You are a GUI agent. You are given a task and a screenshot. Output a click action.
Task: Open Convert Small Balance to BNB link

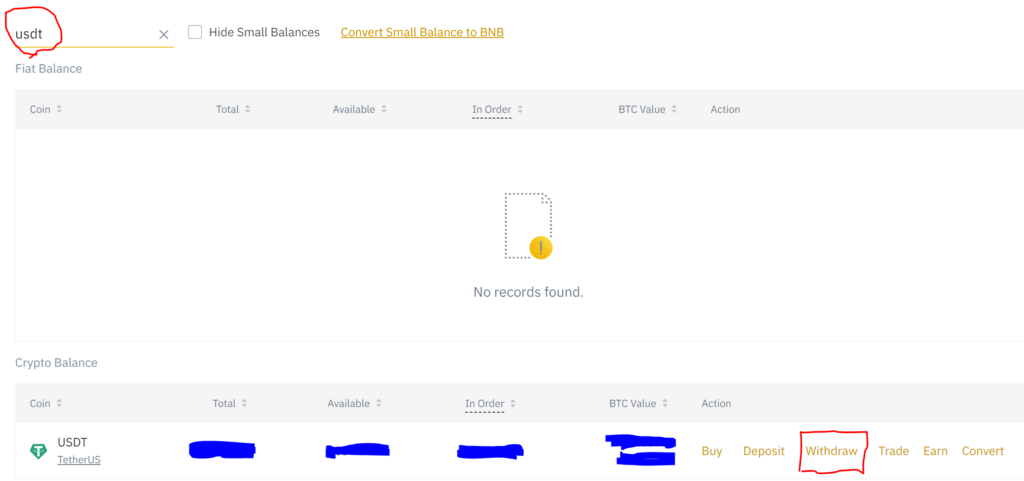coord(422,32)
